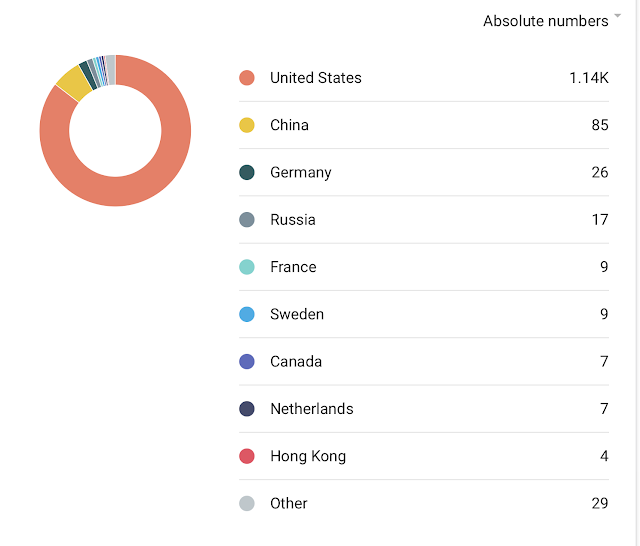Click the China yellow legend dot
Screen dimensions: 640x546
[x=247, y=125]
